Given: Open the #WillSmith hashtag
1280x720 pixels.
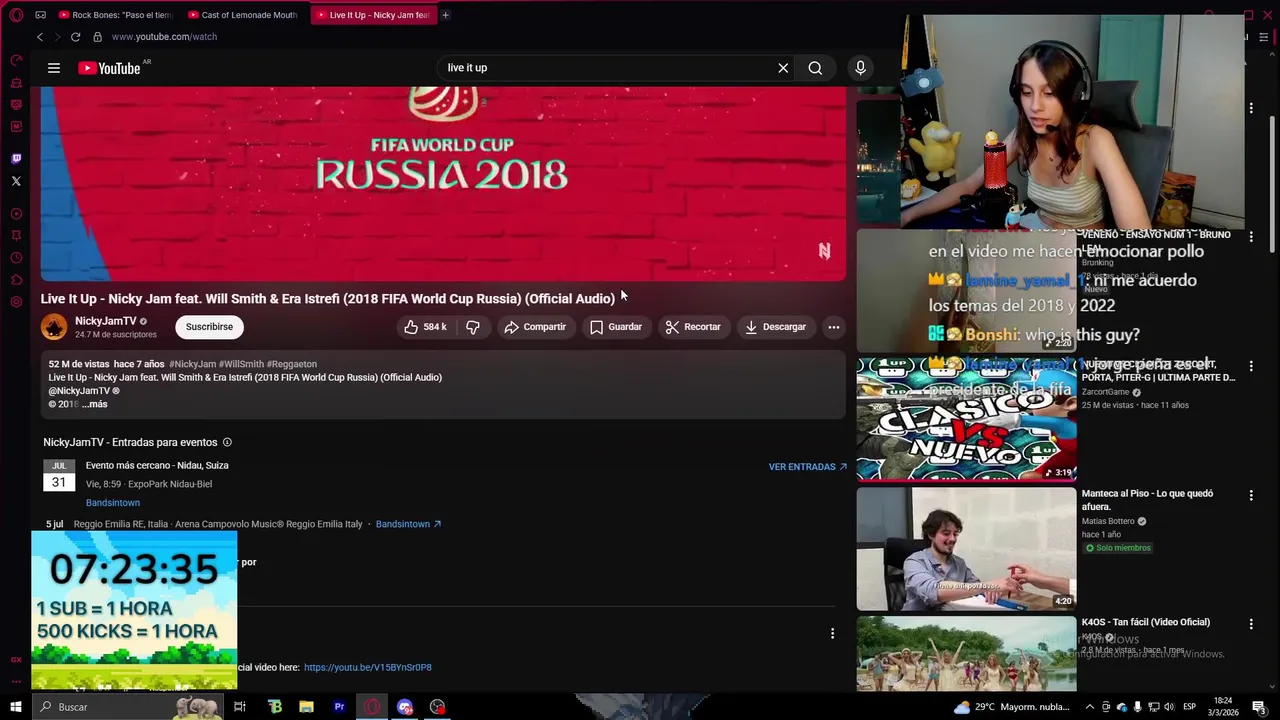Looking at the screenshot, I should coord(241,364).
